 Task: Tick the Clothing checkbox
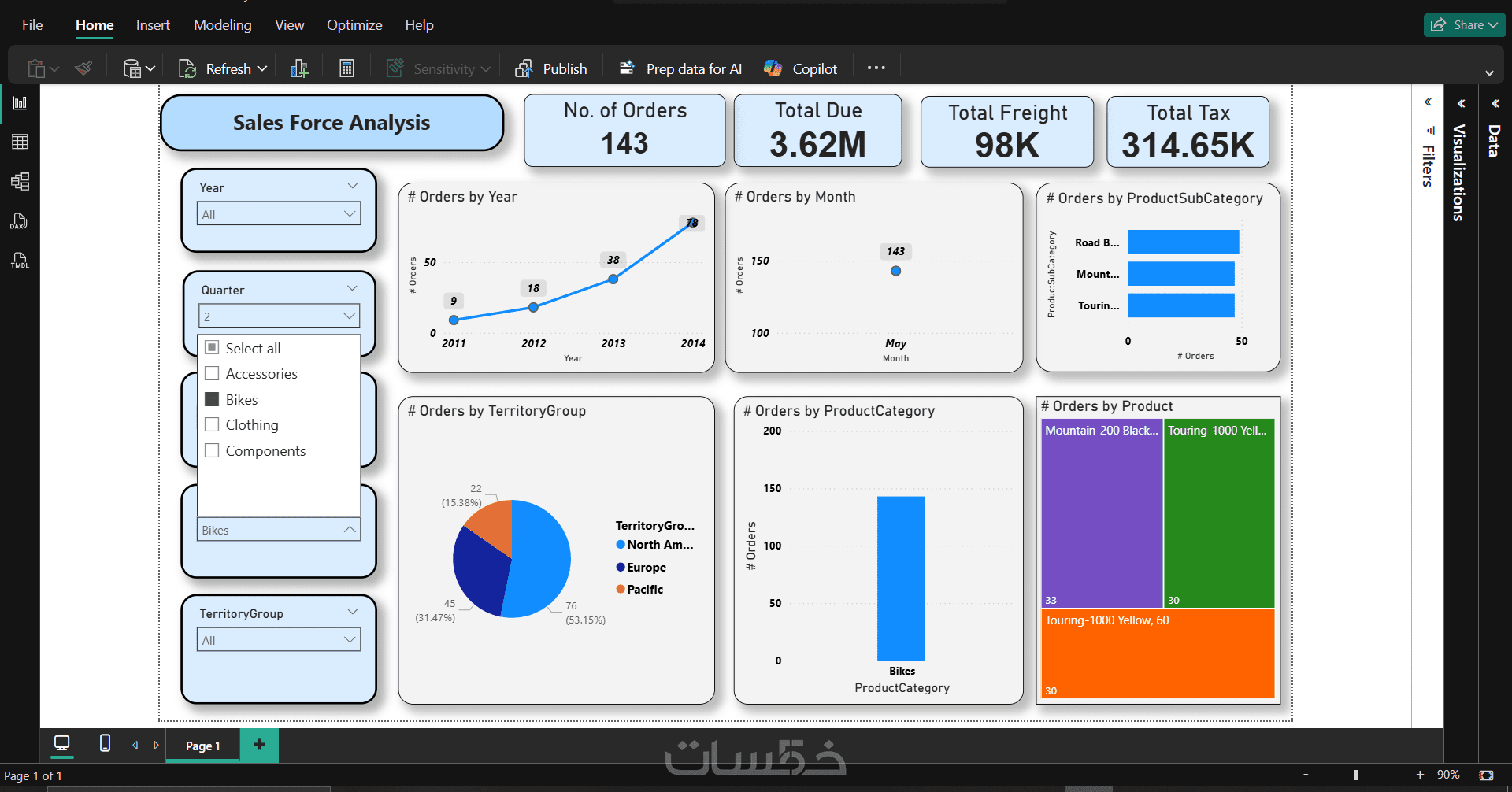[x=212, y=424]
